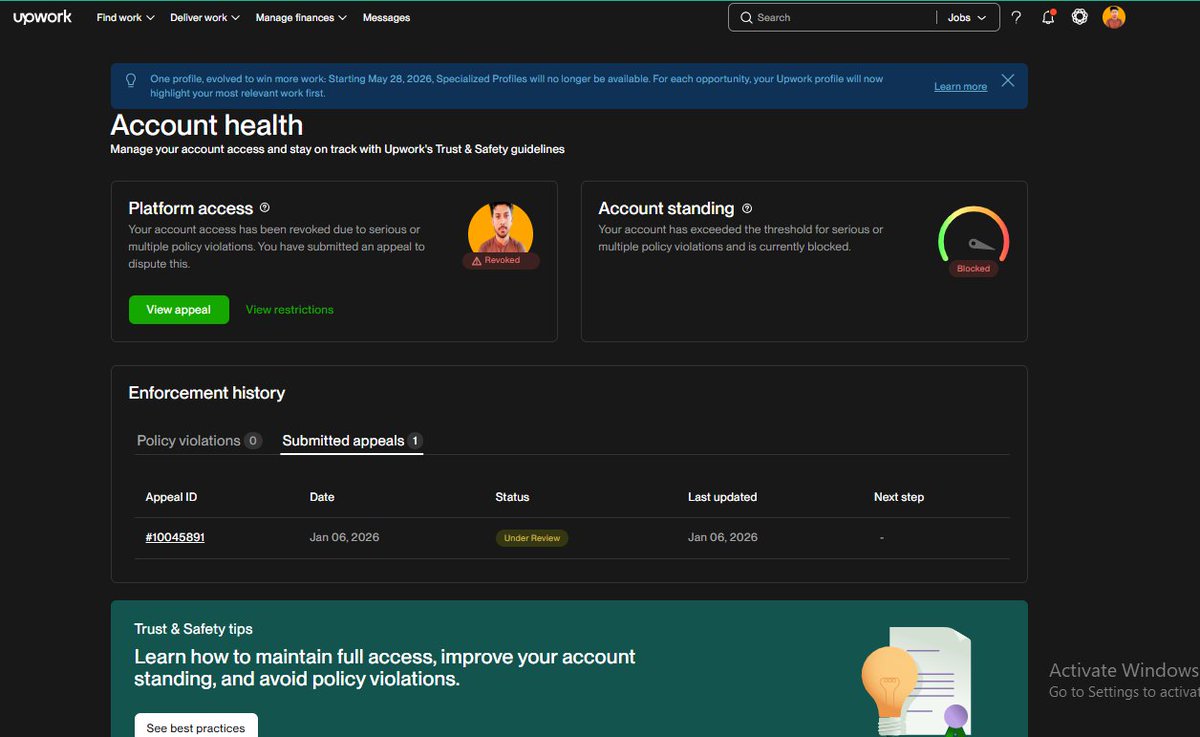The width and height of the screenshot is (1200, 737).
Task: Click the Account health page title
Action: (207, 125)
